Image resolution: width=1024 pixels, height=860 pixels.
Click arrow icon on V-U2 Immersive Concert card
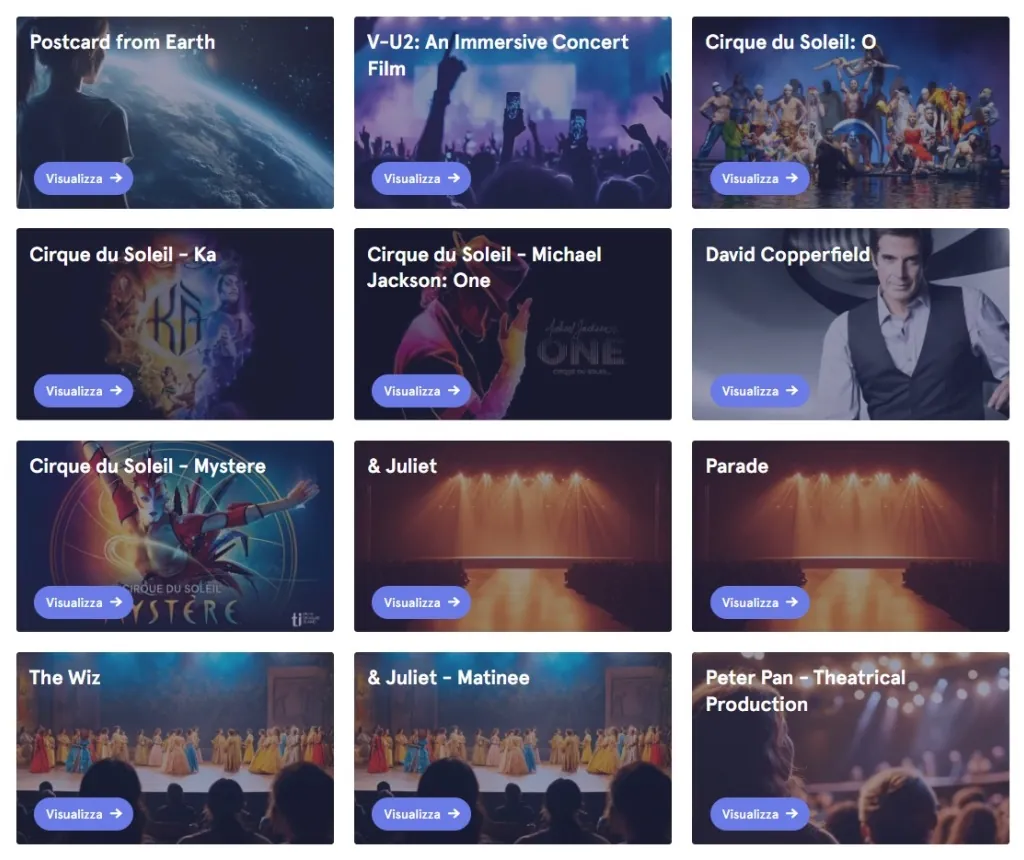click(x=454, y=178)
